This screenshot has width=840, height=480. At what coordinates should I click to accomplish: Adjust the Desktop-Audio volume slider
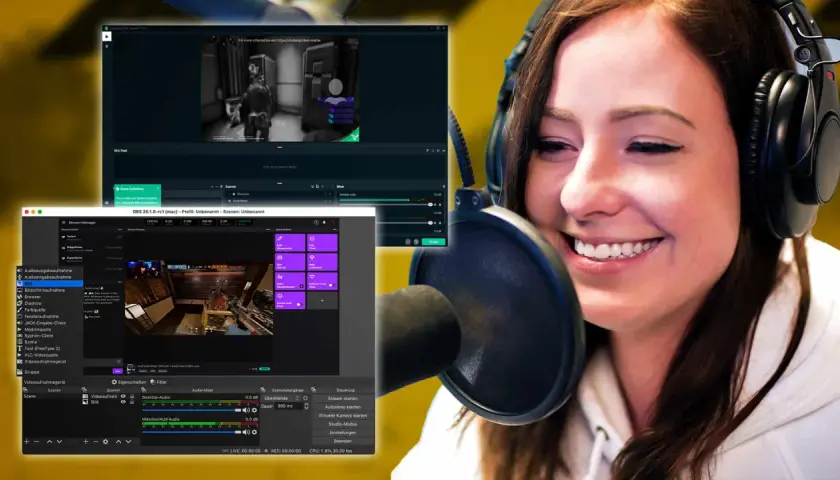point(192,410)
